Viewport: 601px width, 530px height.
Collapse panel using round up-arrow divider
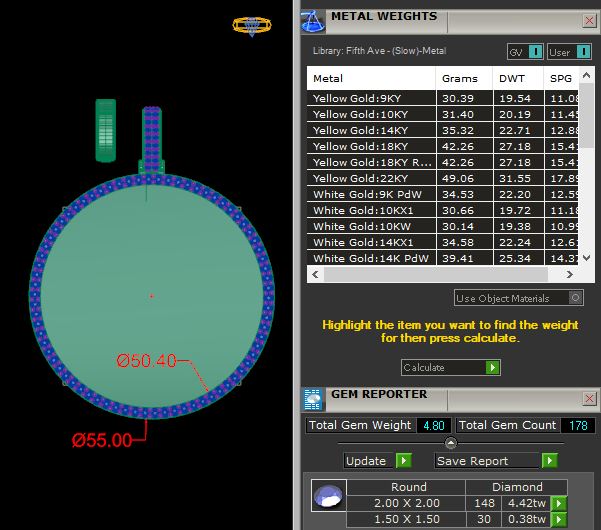[450, 443]
